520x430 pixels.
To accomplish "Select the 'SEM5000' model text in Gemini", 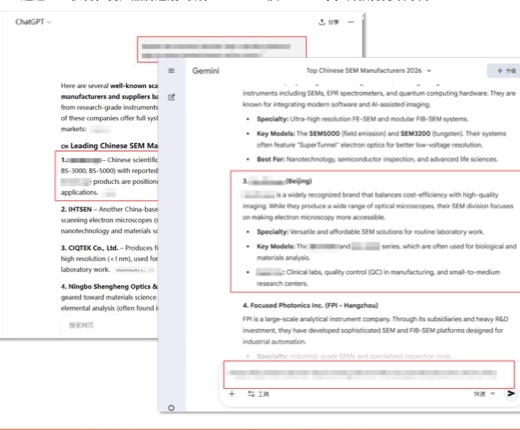I will (324, 133).
